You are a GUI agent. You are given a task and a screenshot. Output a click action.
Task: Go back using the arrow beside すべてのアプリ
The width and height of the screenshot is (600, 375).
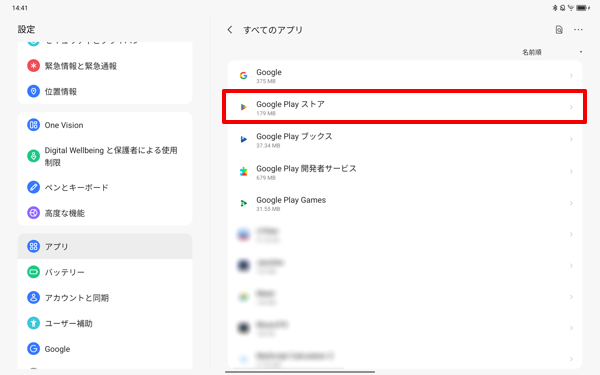click(230, 29)
